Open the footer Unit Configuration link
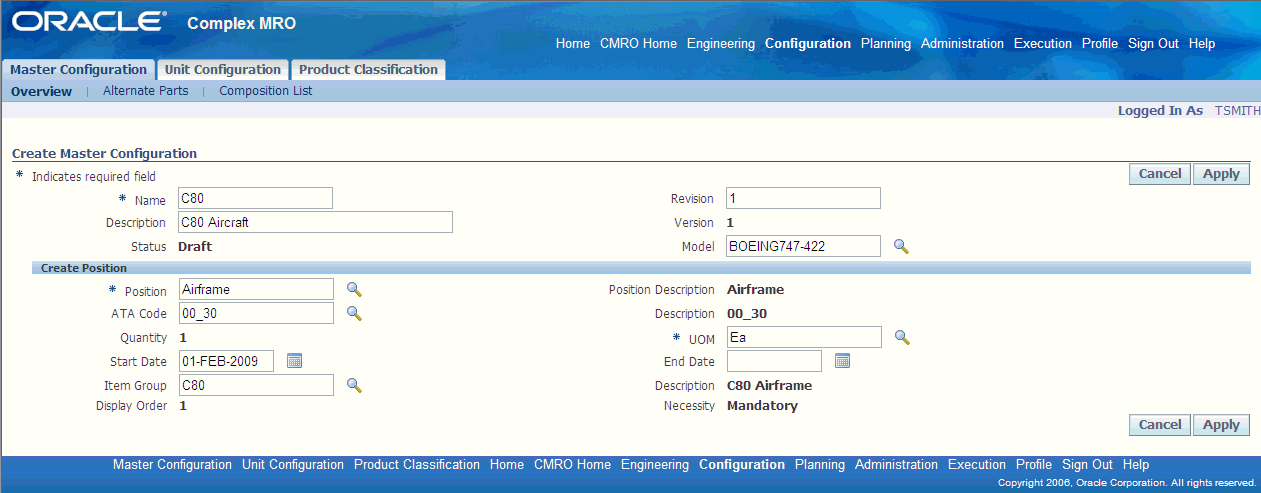Image resolution: width=1261 pixels, height=493 pixels. click(293, 465)
